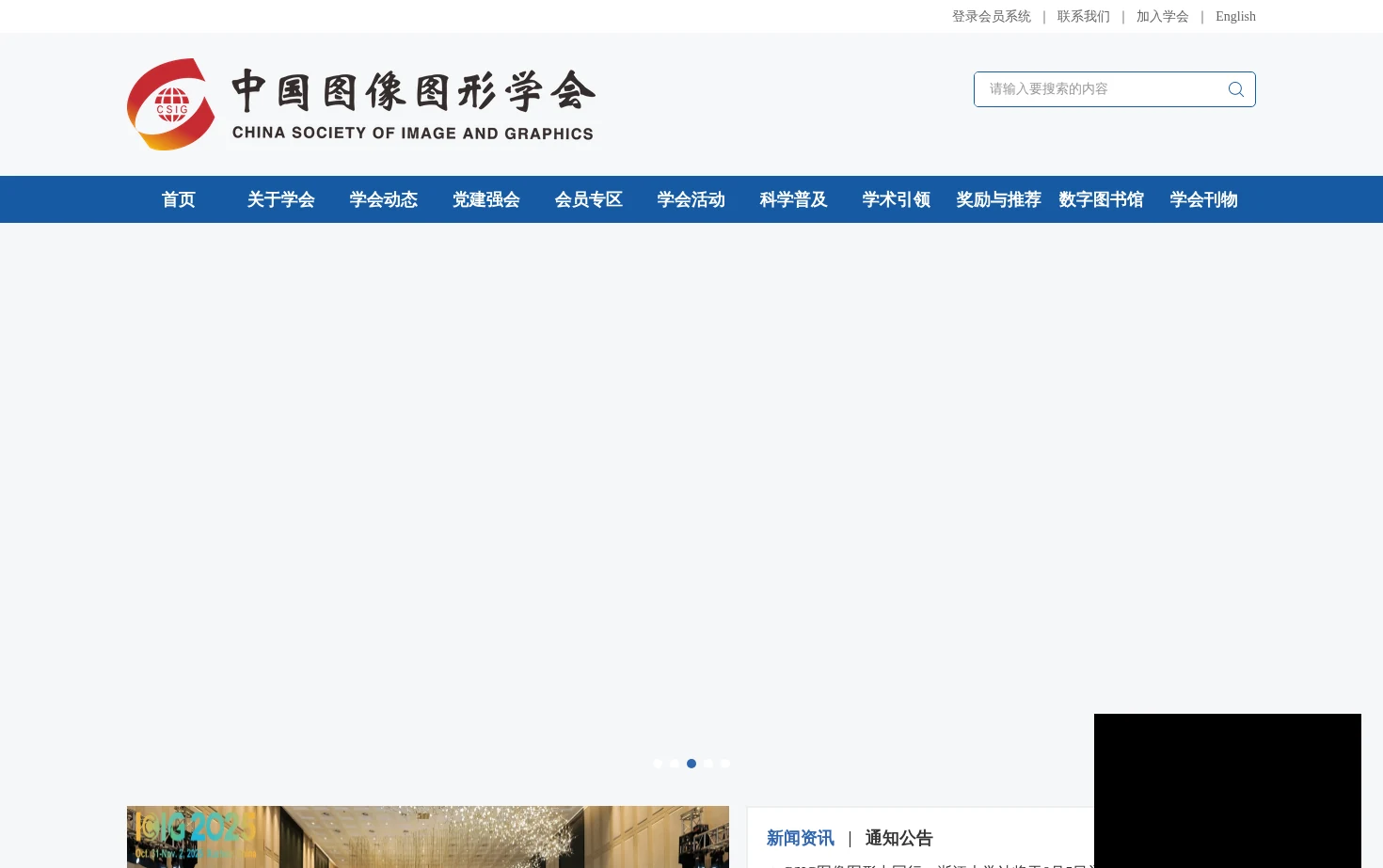The width and height of the screenshot is (1383, 868).
Task: Switch to the 通知公告 tab
Action: pyautogui.click(x=899, y=838)
